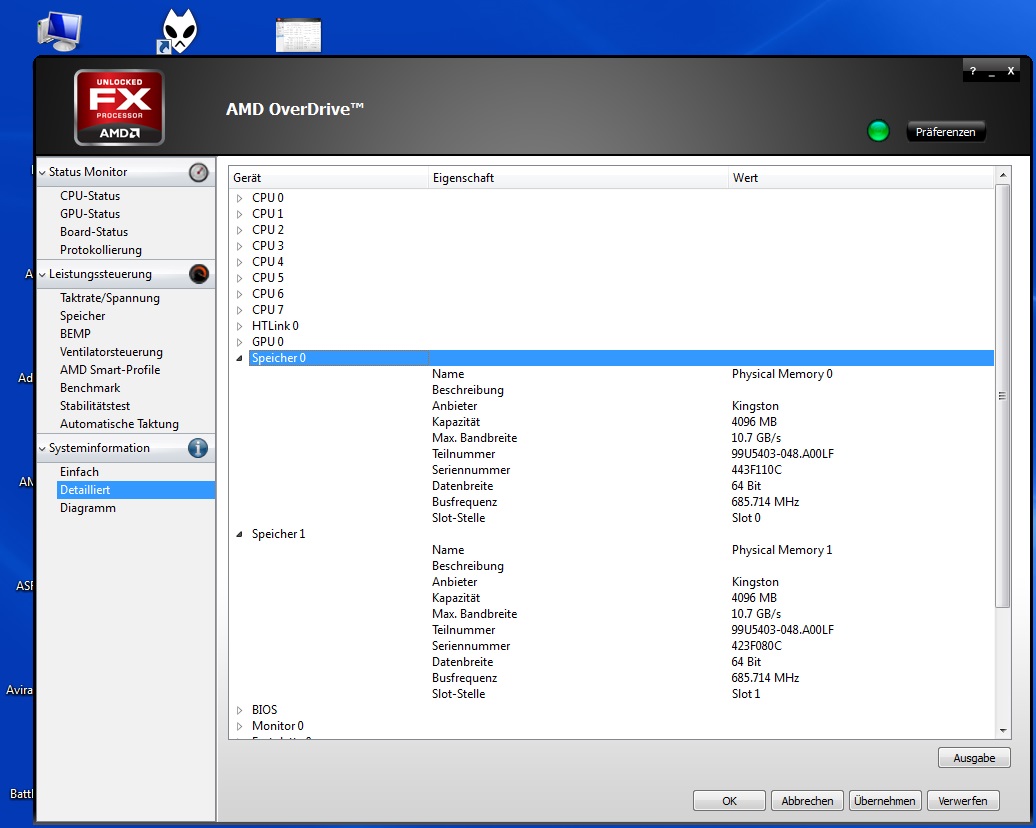This screenshot has width=1036, height=828.
Task: Open the Computer desktop icon
Action: coord(59,31)
